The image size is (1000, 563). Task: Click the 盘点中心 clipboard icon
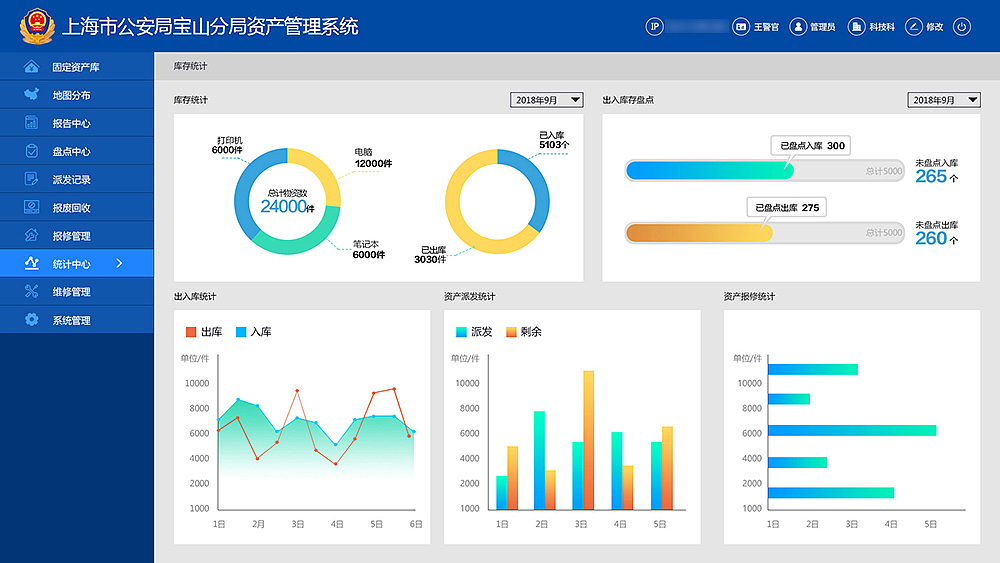(31, 151)
